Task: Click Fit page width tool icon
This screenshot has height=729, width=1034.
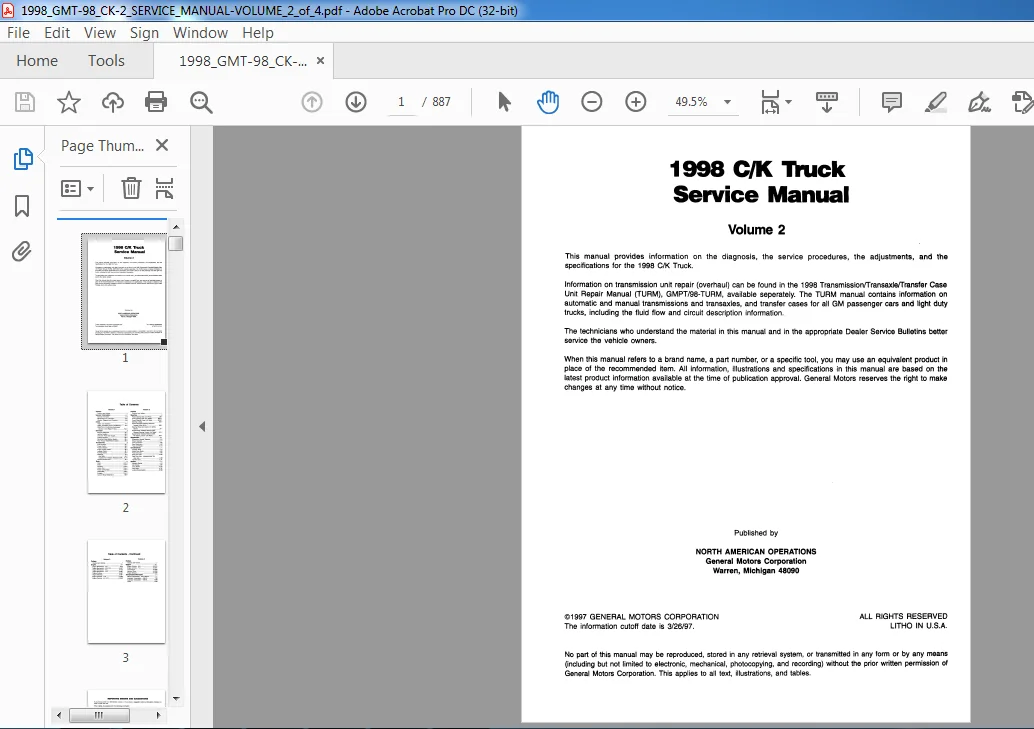Action: point(770,102)
